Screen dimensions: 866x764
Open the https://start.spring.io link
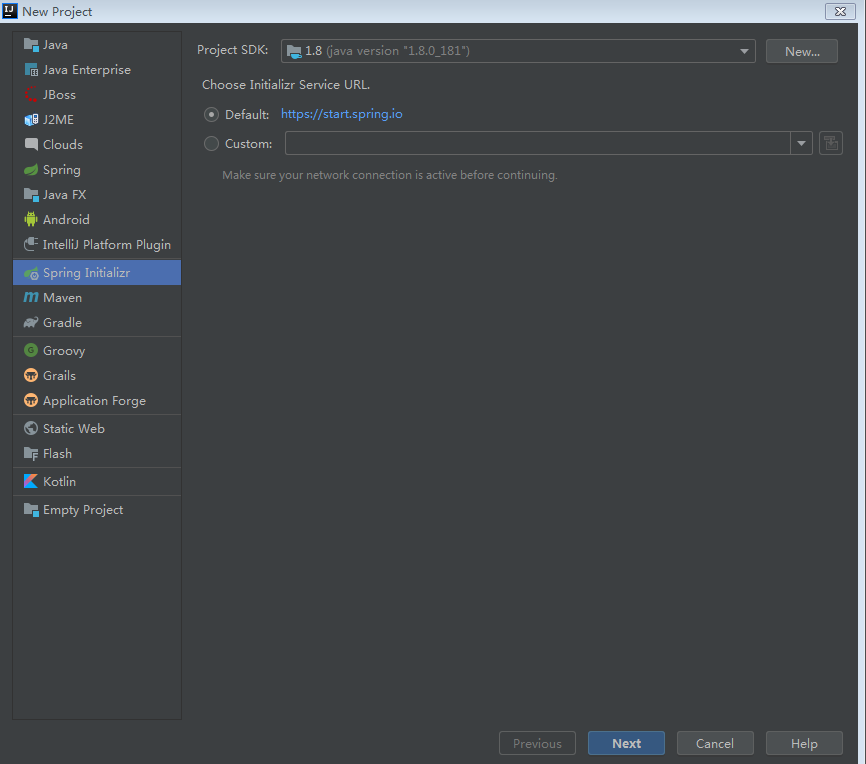tap(342, 114)
